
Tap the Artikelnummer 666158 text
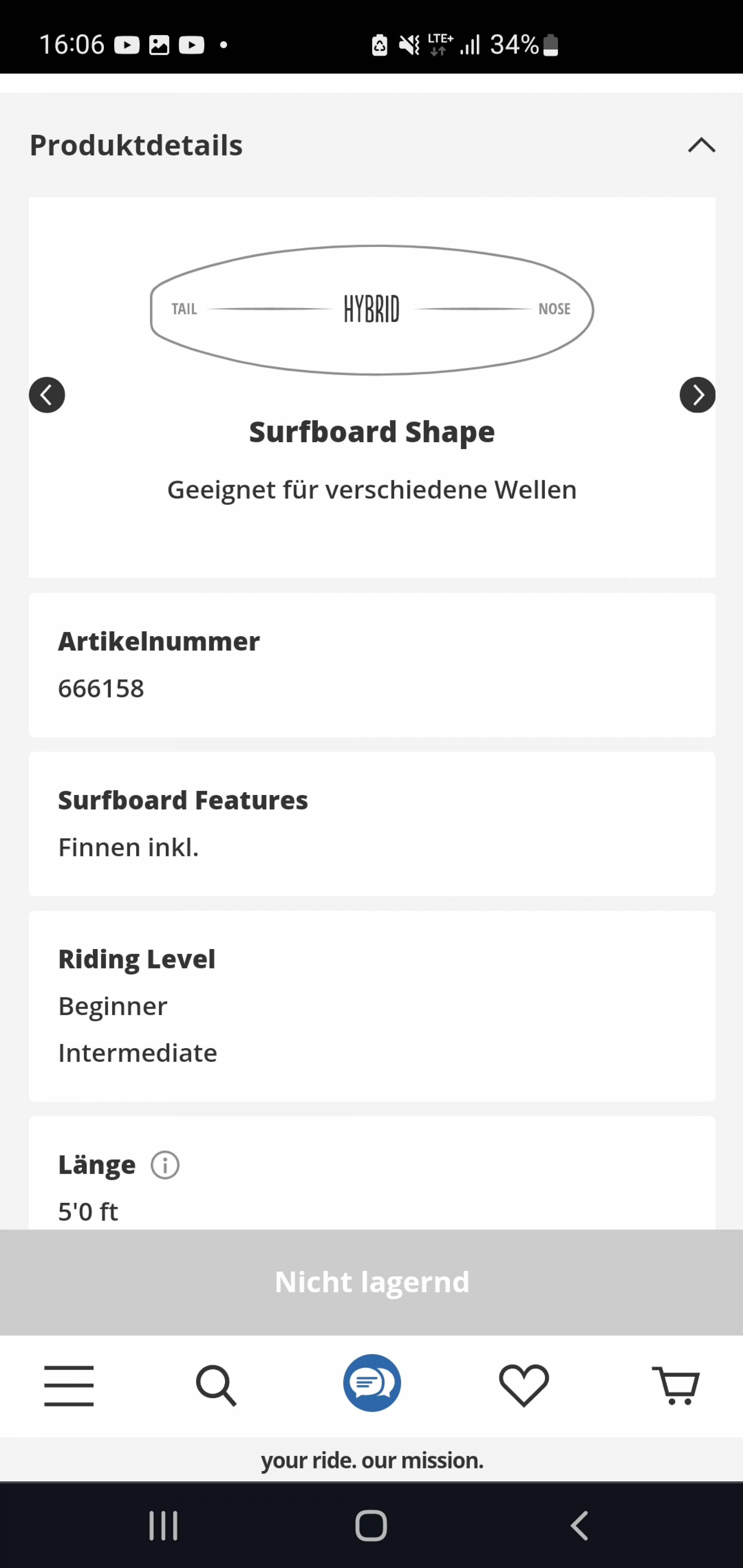click(101, 689)
